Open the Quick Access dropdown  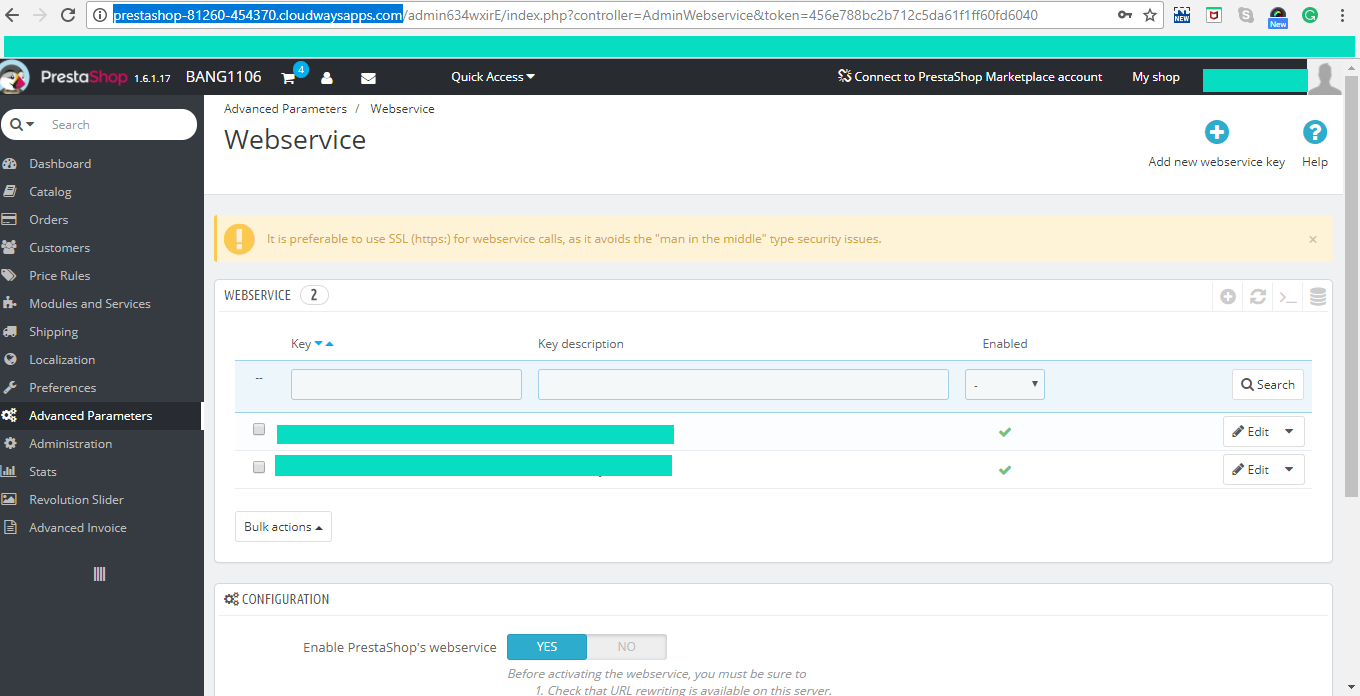(493, 77)
